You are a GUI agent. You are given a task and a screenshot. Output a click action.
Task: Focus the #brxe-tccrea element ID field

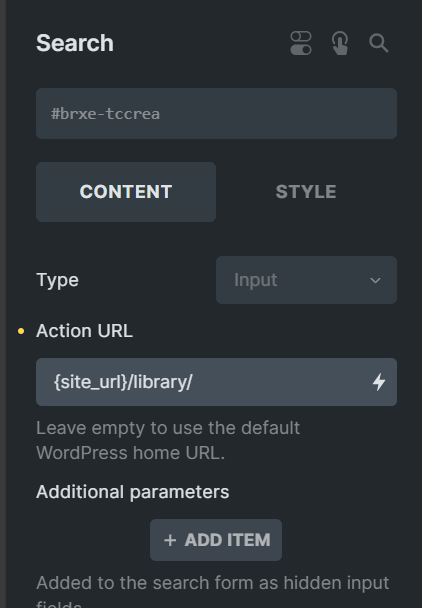216,114
